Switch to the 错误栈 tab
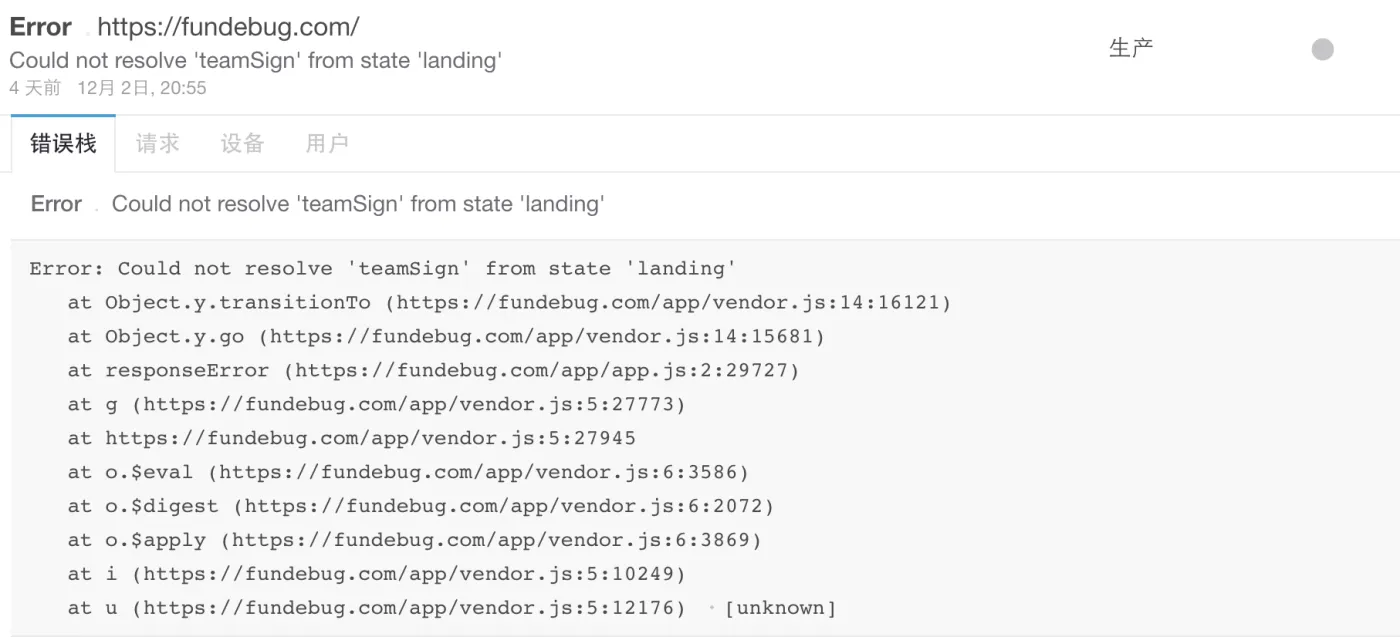This screenshot has width=1400, height=637. [x=63, y=144]
